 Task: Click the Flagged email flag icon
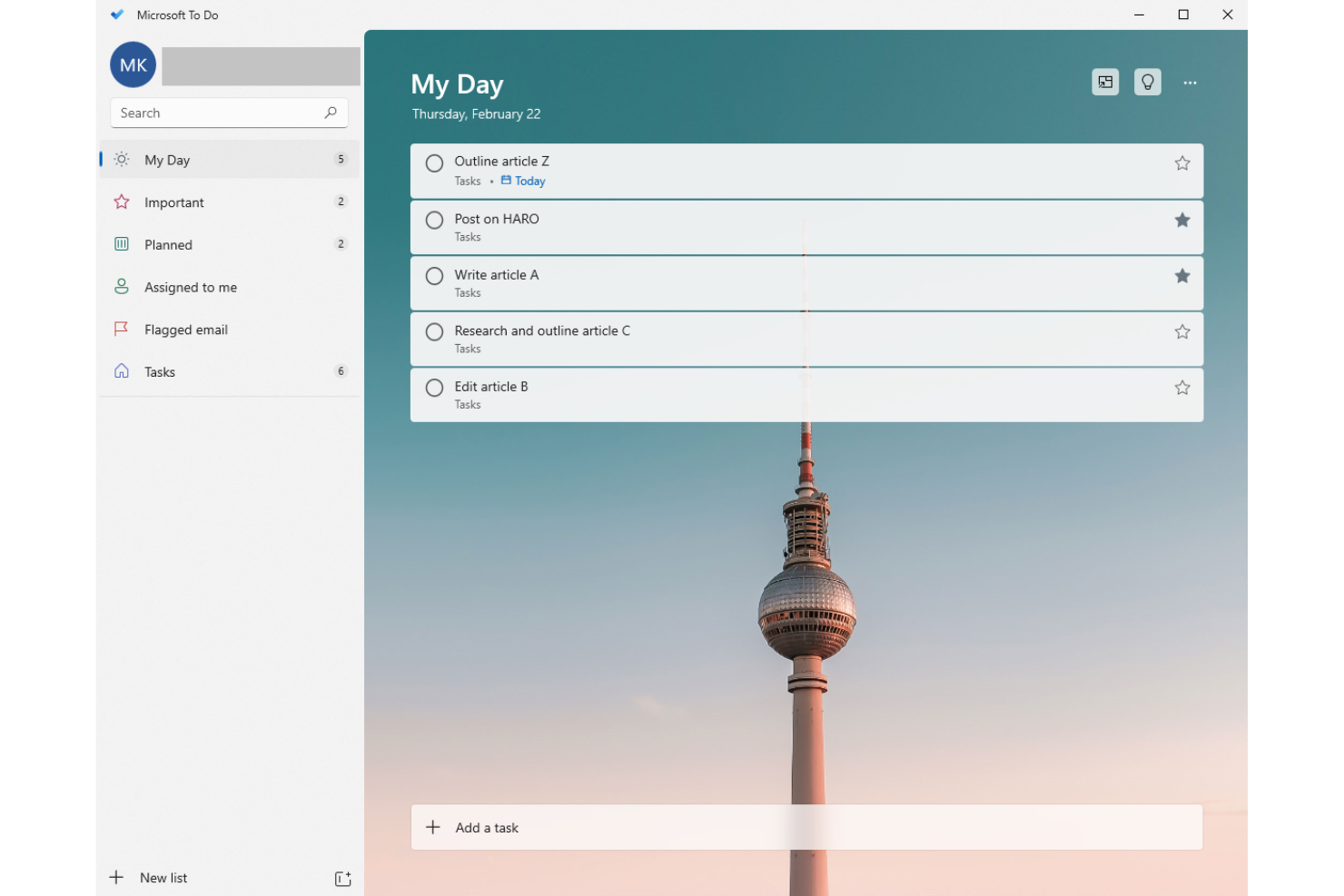pos(121,329)
